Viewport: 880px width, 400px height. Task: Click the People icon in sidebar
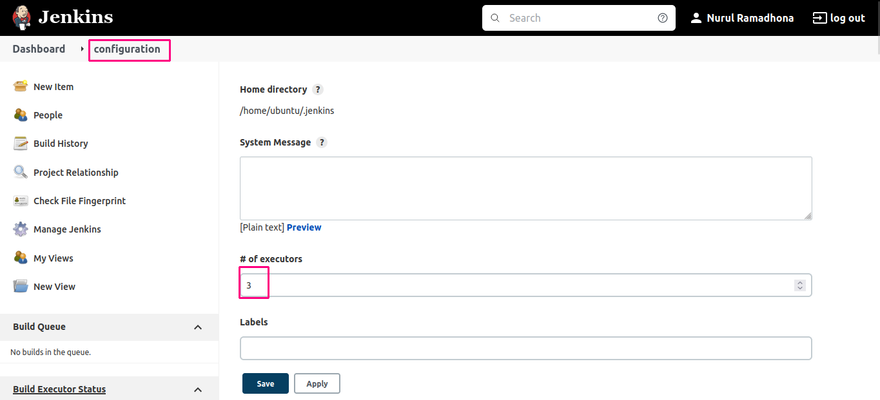21,115
